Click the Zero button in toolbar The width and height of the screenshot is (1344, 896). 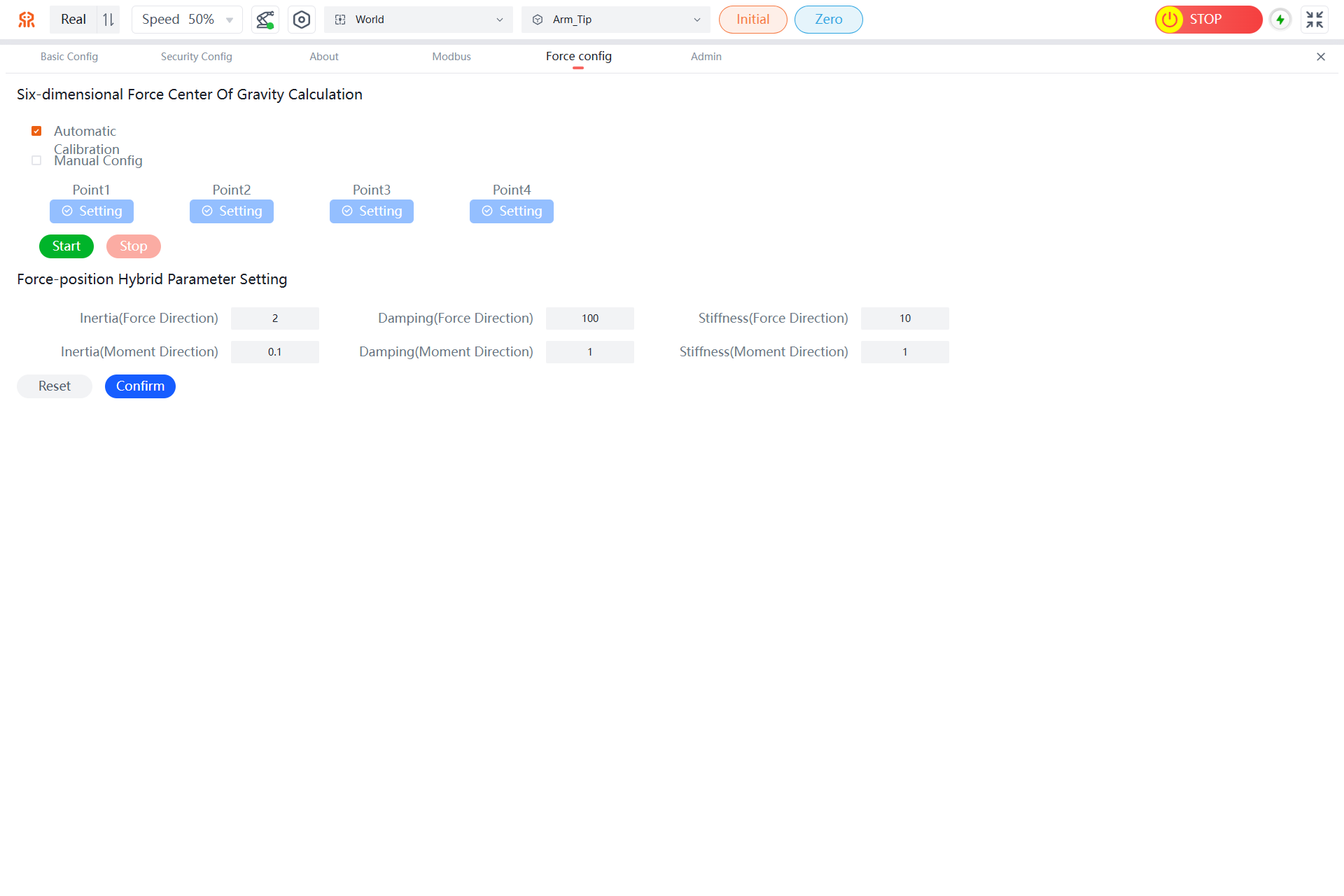pos(828,20)
